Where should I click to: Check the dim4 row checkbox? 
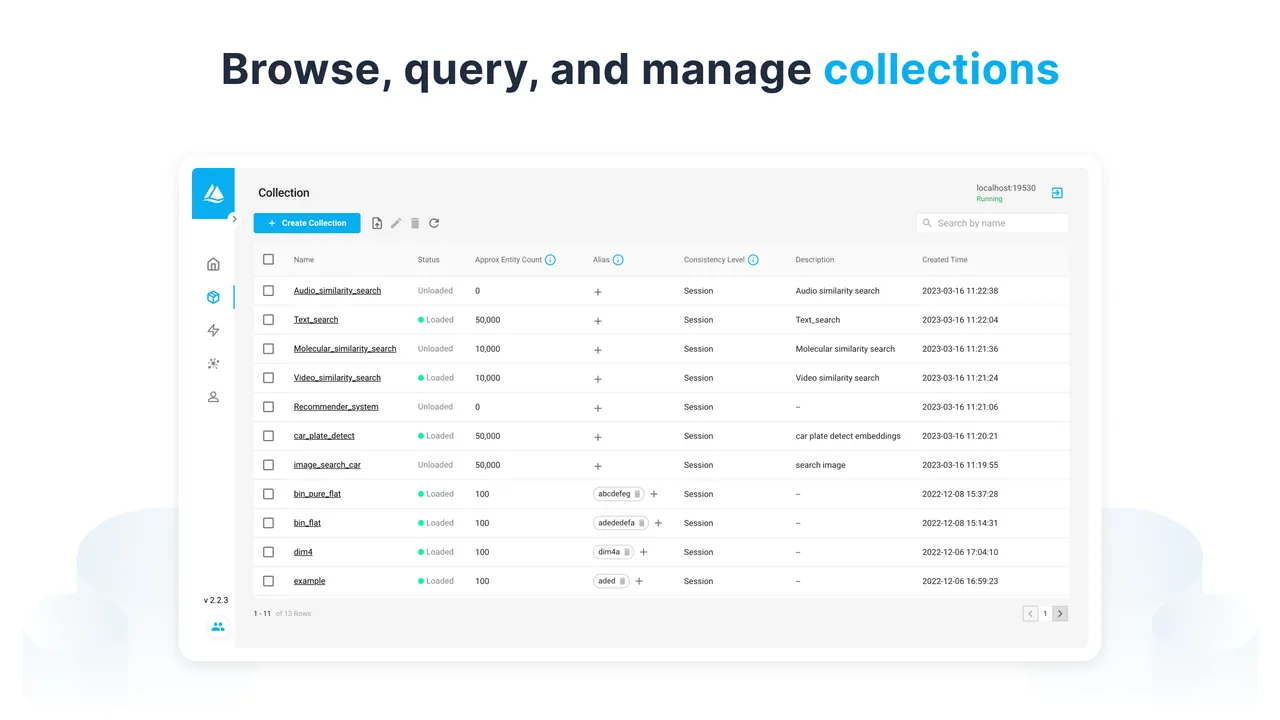[268, 552]
